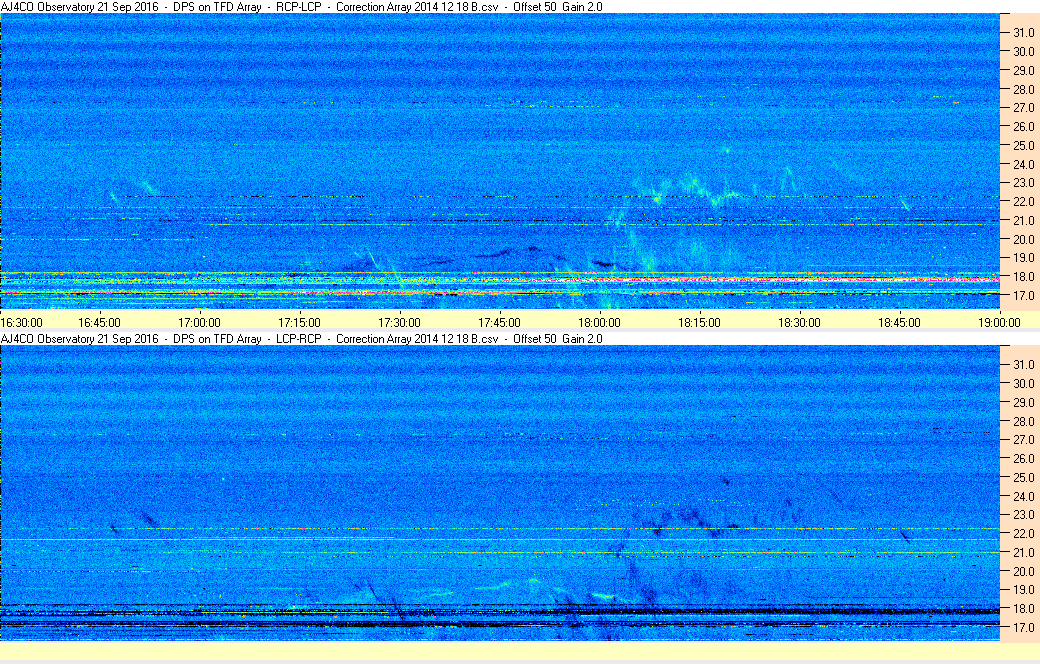Click 19.0 frequency label in RCP-LCP plot
This screenshot has height=664, width=1040.
pyautogui.click(x=1023, y=257)
